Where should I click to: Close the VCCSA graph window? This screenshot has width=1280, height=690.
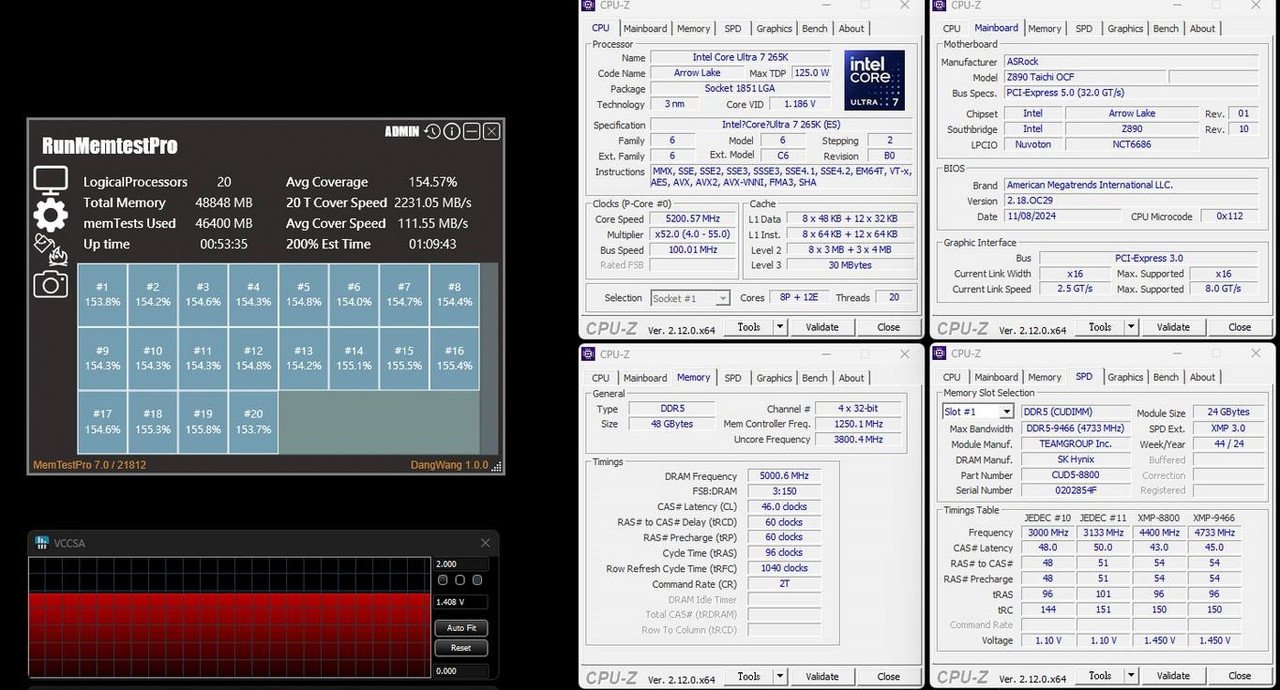click(x=485, y=543)
